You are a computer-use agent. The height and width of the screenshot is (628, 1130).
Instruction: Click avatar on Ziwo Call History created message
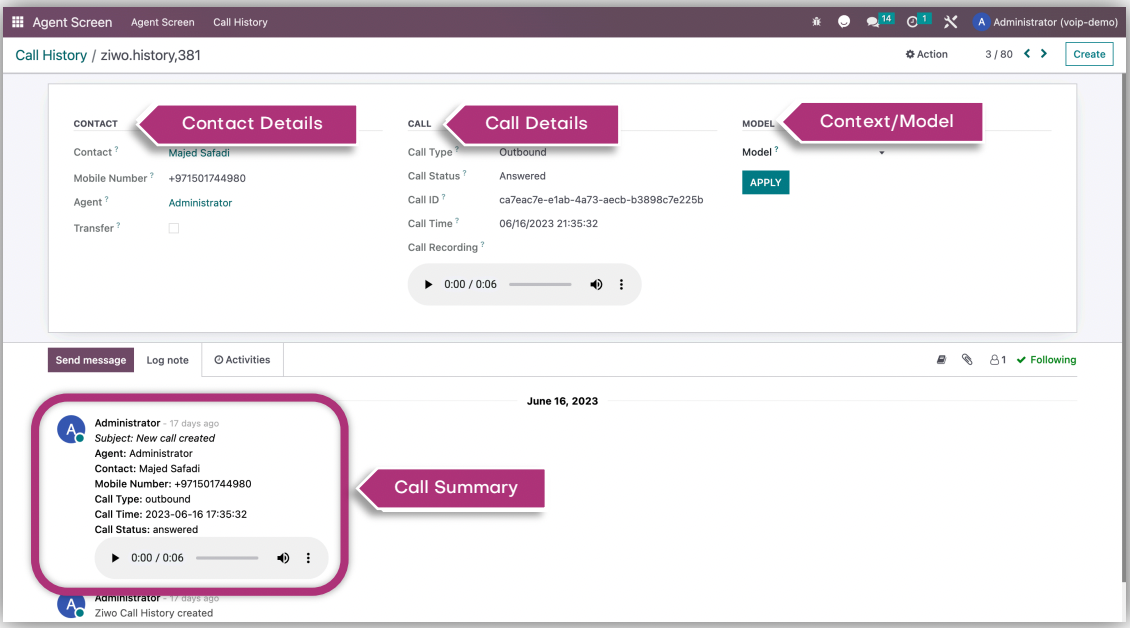coord(71,606)
